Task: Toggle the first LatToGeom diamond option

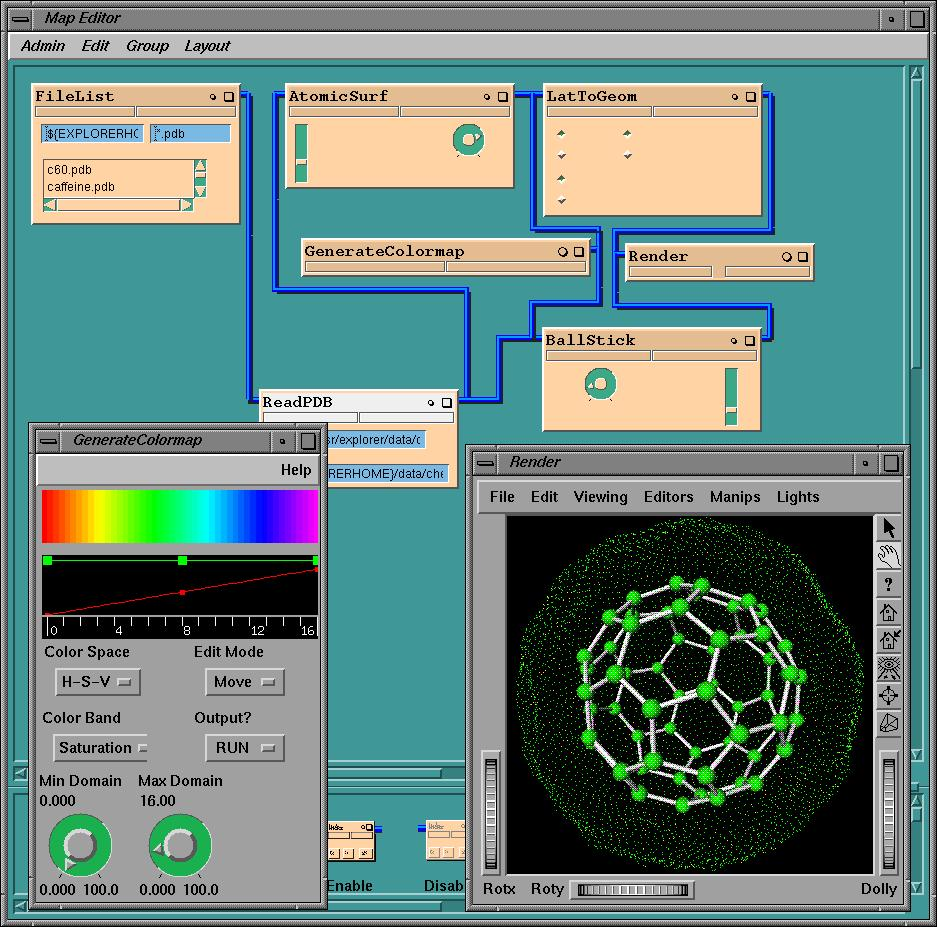Action: [x=561, y=133]
